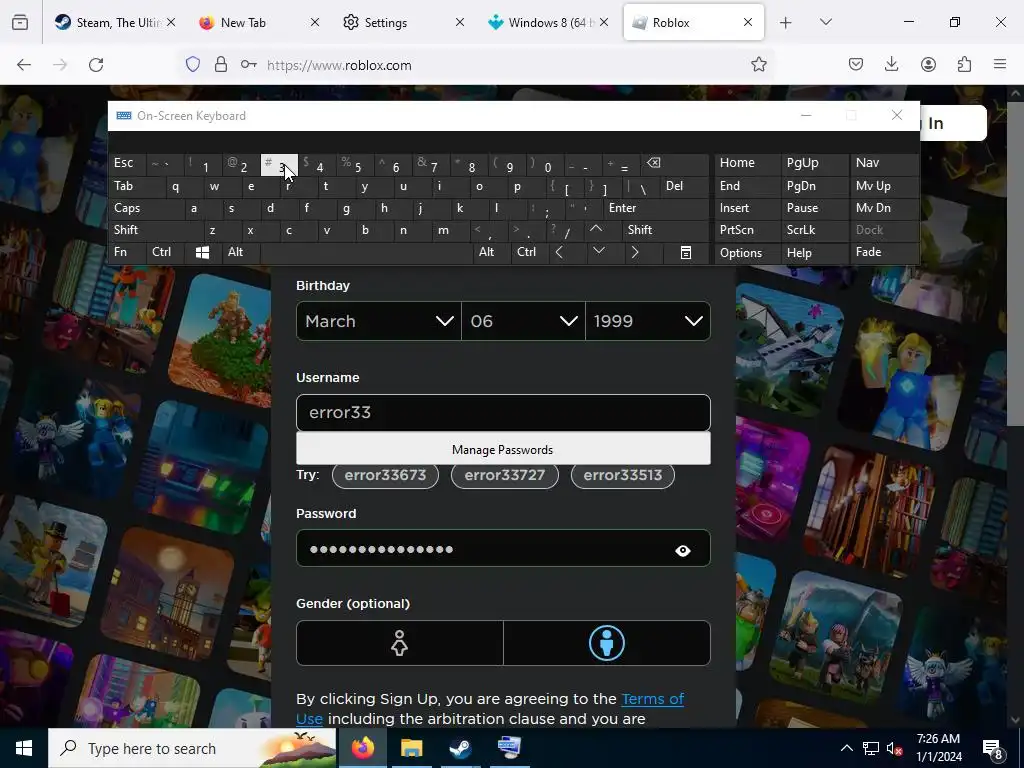Screen dimensions: 1024x768
Task: Open the Firefox account icon
Action: coord(928,65)
